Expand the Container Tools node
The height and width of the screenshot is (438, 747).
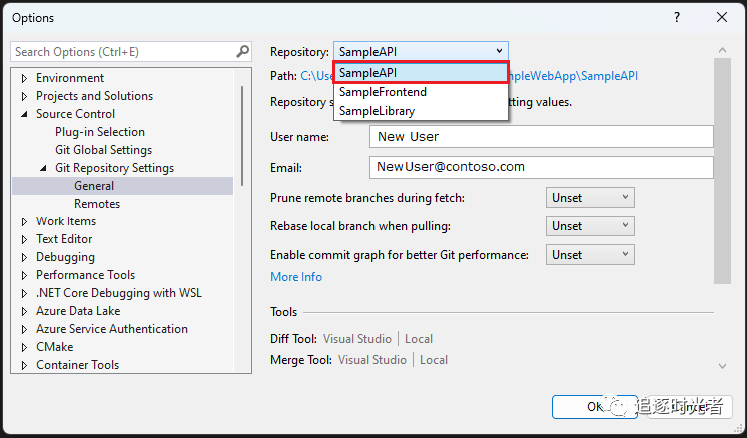tap(24, 366)
